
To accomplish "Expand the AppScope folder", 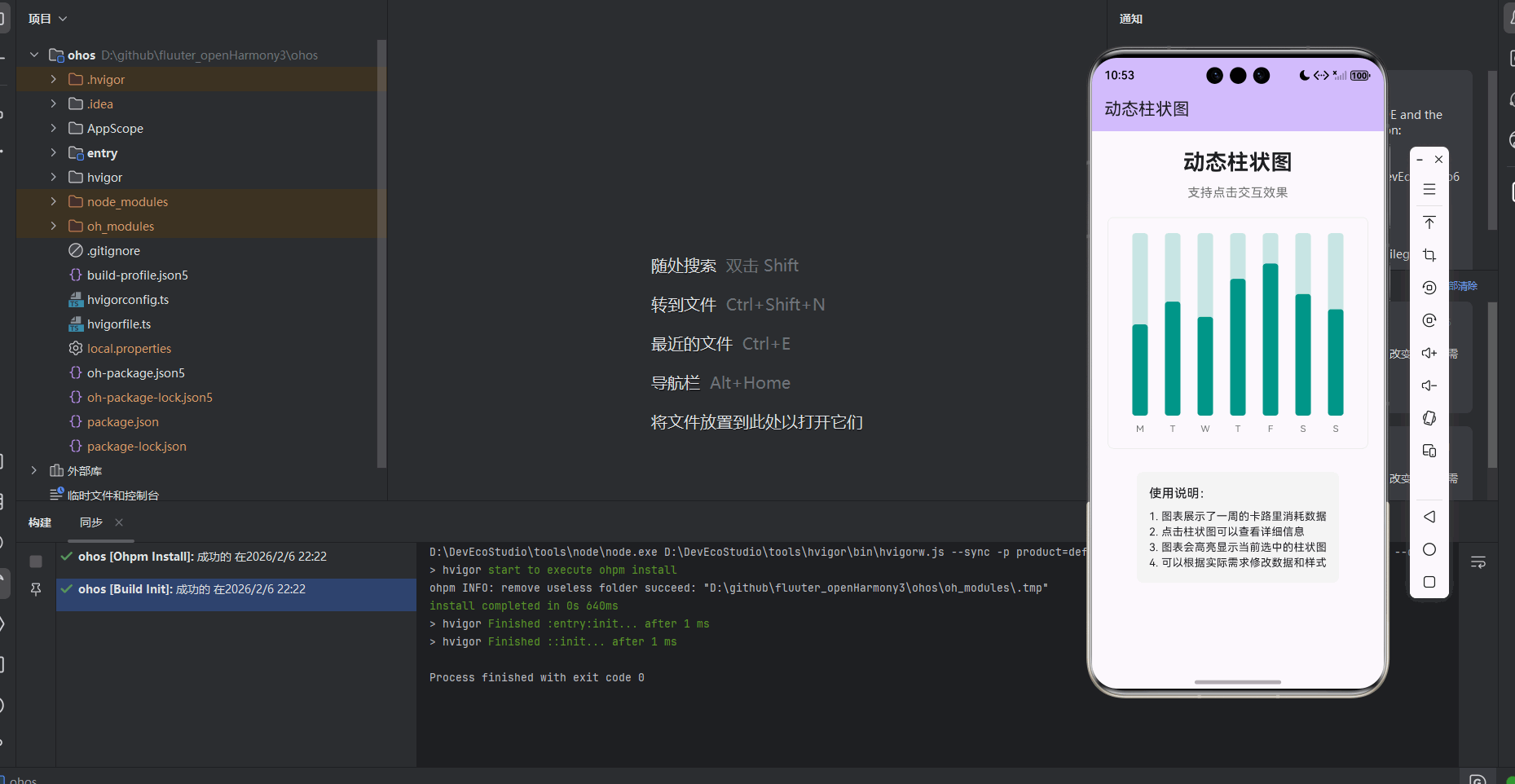I will coord(54,128).
